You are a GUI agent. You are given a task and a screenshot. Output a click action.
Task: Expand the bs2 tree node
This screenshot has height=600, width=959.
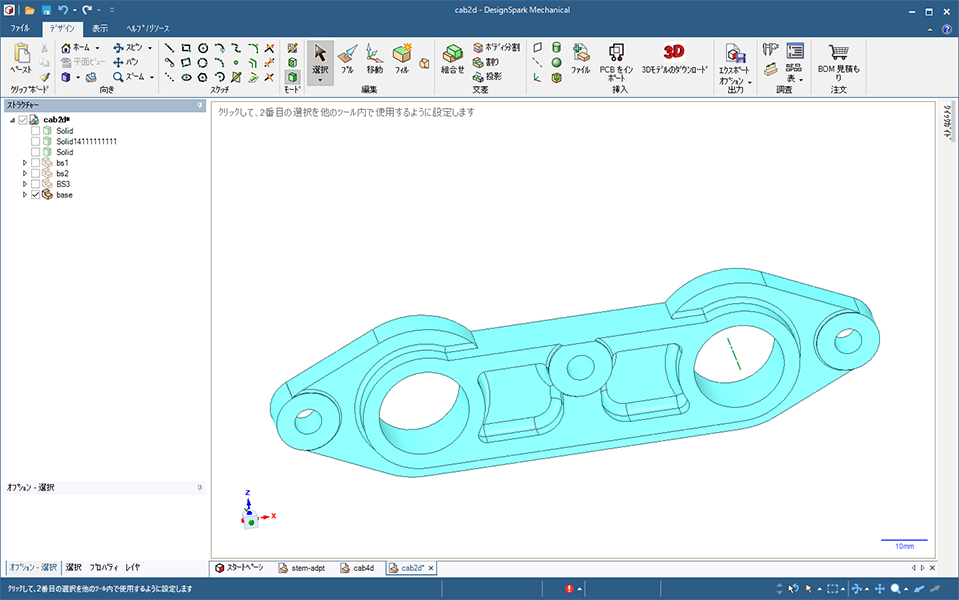tap(25, 174)
